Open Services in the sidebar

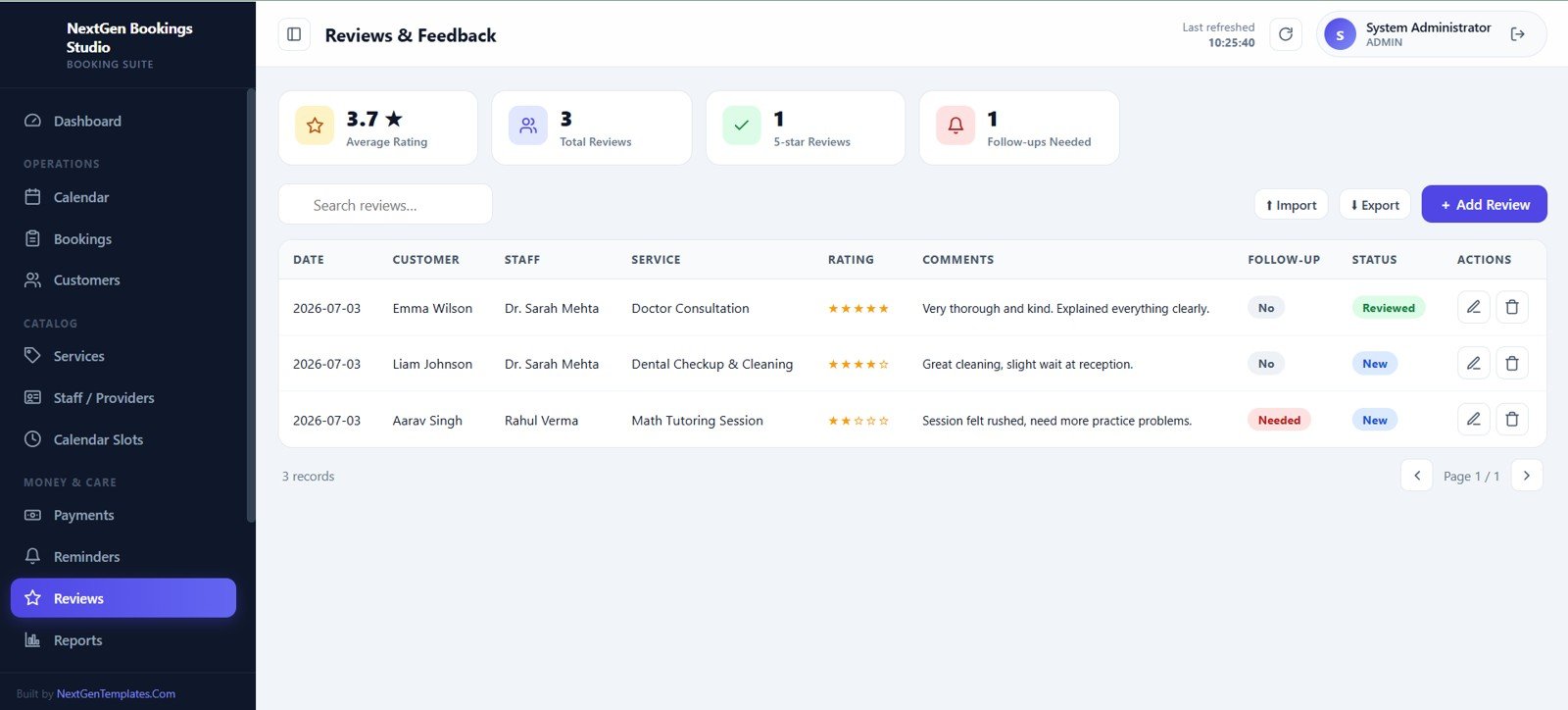point(123,356)
